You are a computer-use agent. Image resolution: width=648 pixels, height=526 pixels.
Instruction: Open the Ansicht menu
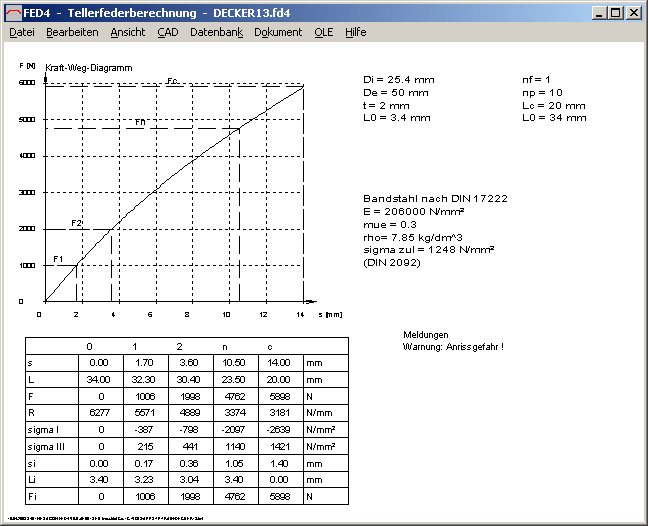(128, 32)
